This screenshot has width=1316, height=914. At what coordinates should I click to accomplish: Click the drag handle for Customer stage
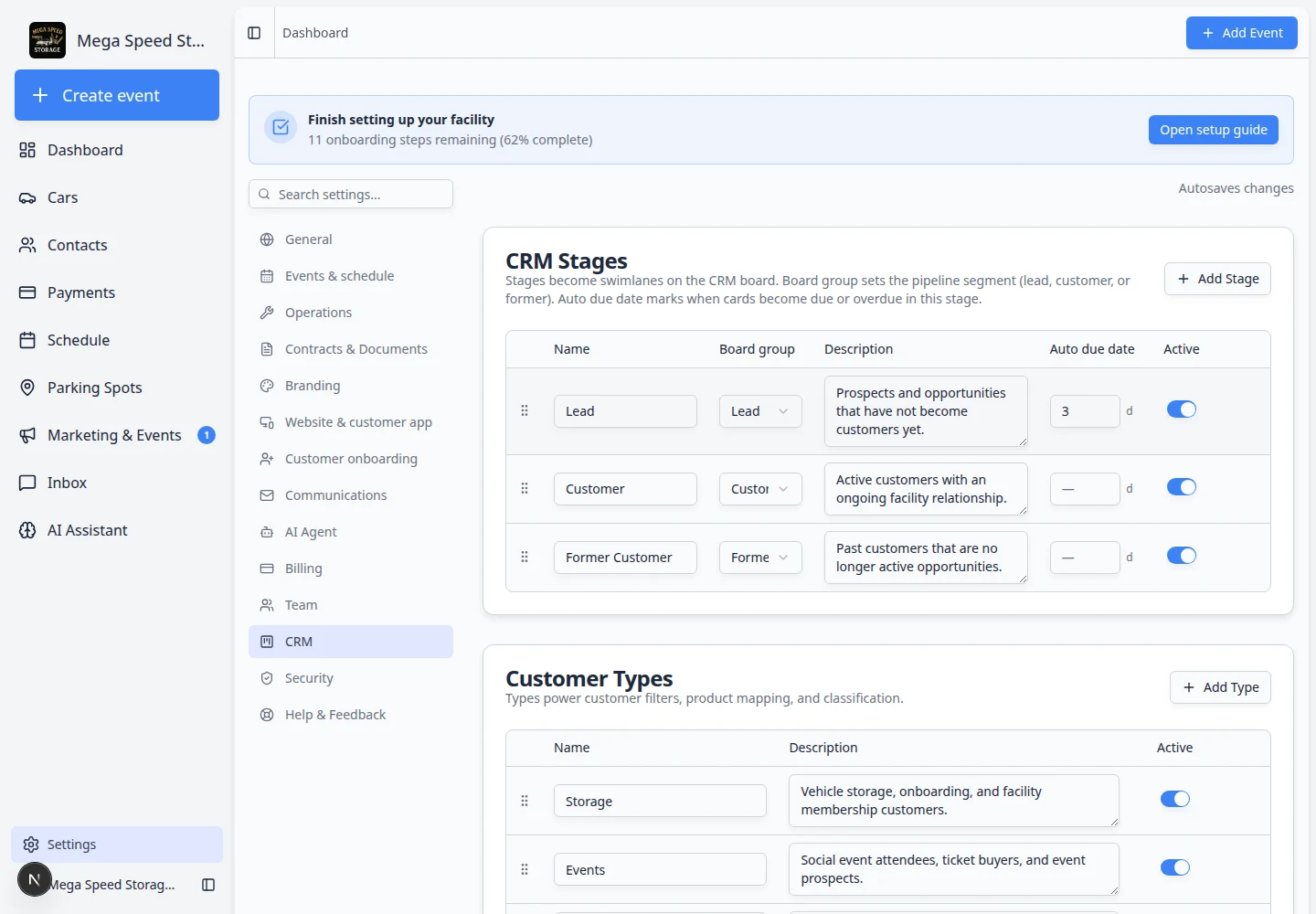[x=525, y=488]
